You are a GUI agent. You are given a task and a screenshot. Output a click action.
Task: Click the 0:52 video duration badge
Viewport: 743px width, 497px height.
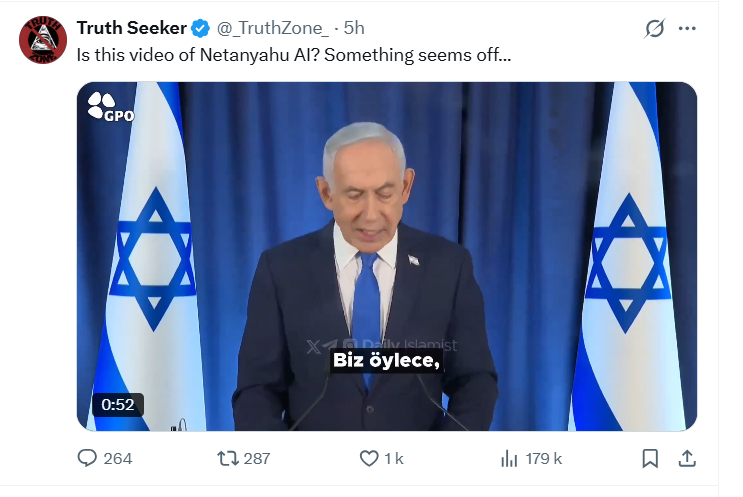coord(118,405)
